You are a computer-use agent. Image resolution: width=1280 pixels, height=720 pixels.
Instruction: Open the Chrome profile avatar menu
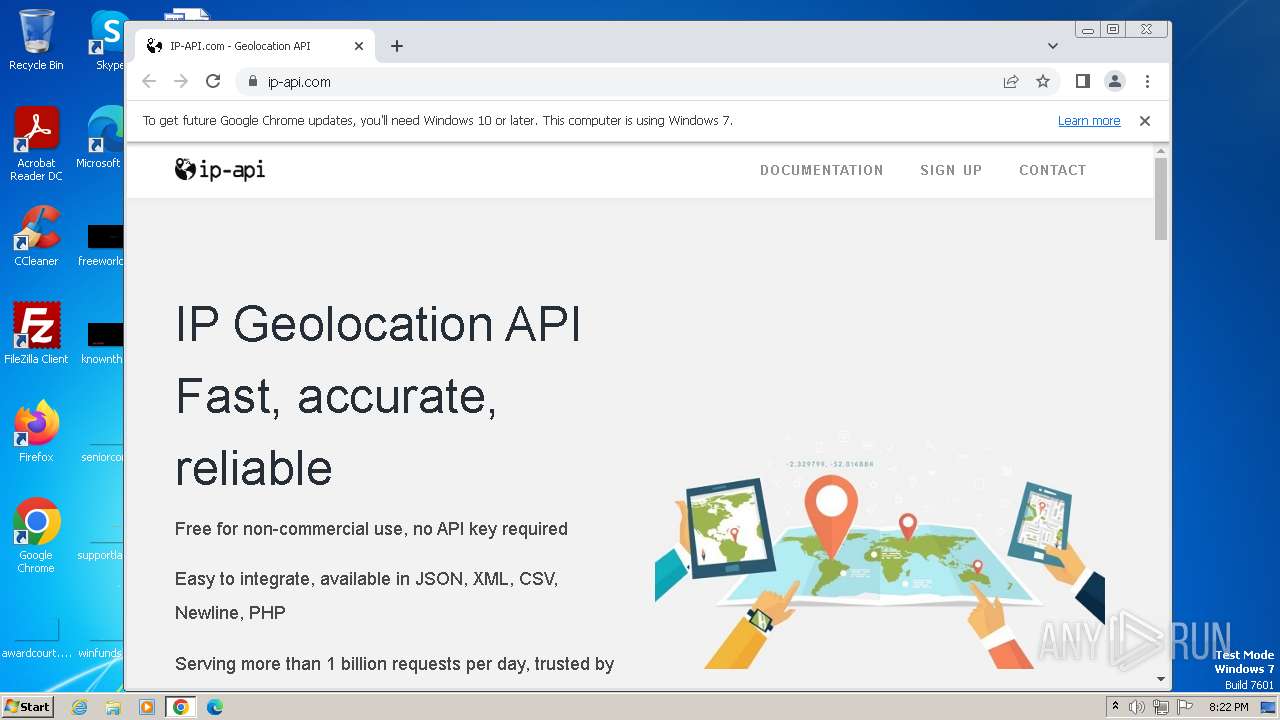pyautogui.click(x=1115, y=82)
